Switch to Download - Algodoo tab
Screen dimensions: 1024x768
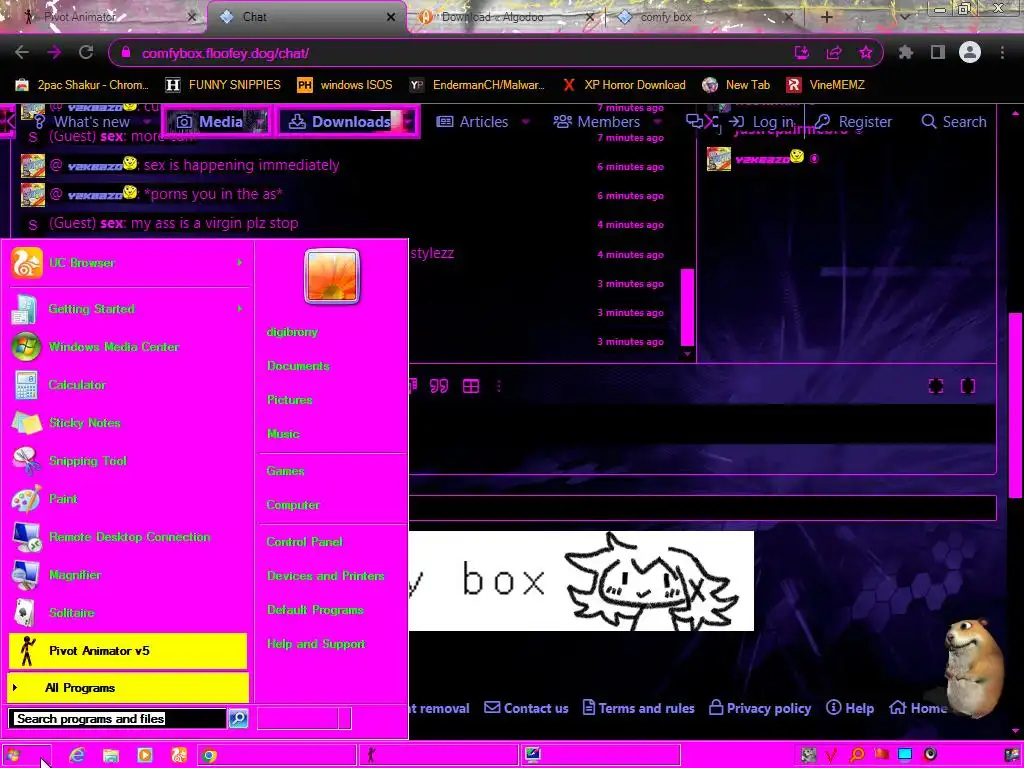[506, 17]
